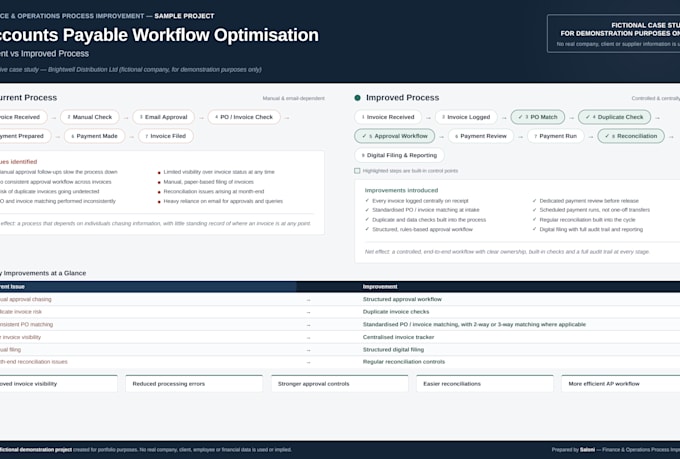
Task: Select the Payment Run step pill
Action: click(x=556, y=136)
